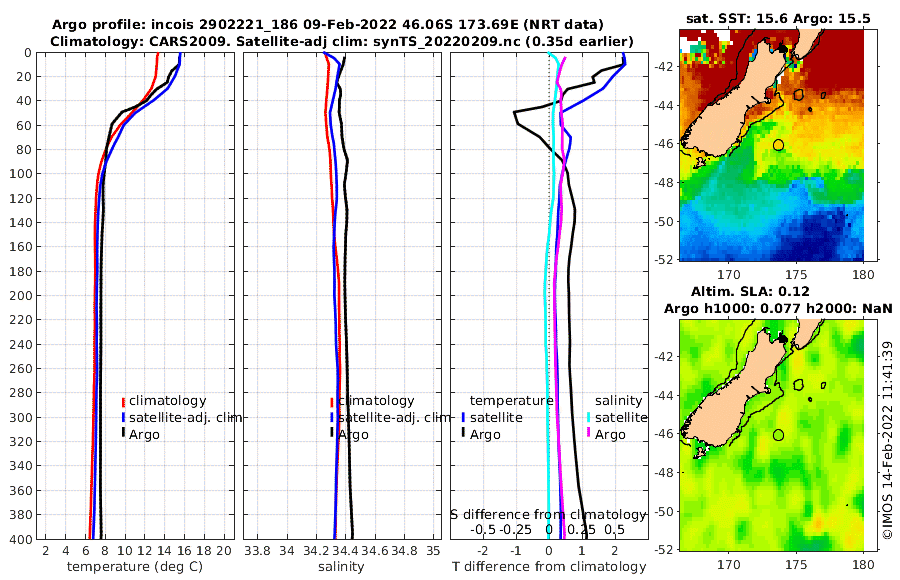Select 'satellite-adj. clim' legend text in the temperature panel
The width and height of the screenshot is (900, 580).
click(185, 417)
